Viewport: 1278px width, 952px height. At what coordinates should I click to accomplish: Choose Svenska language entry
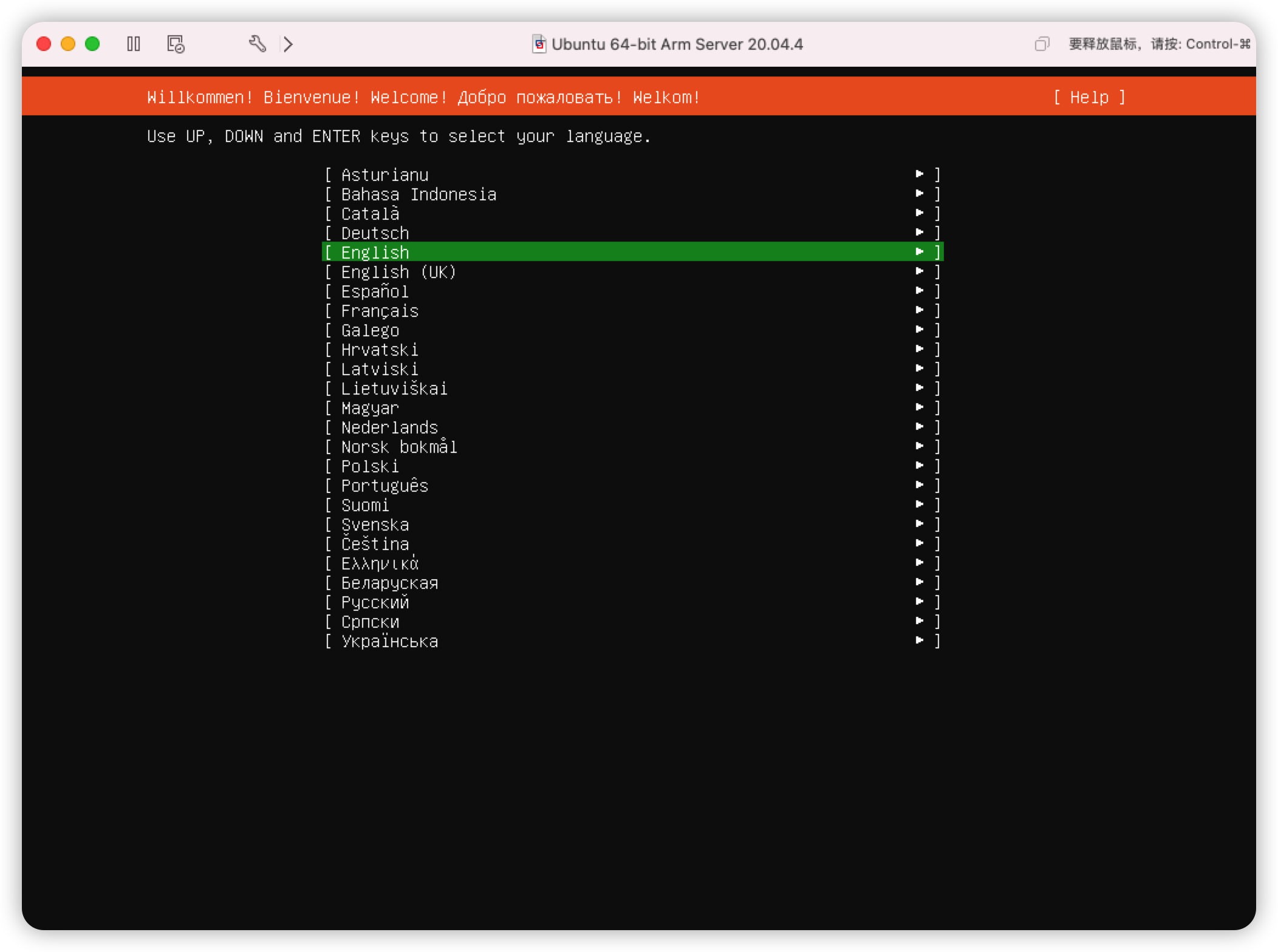632,525
